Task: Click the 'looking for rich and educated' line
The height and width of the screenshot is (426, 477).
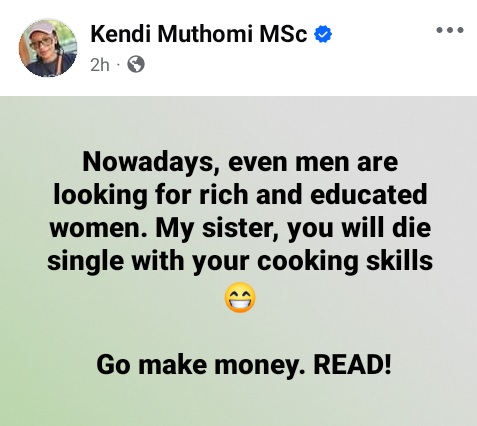Action: [x=240, y=195]
